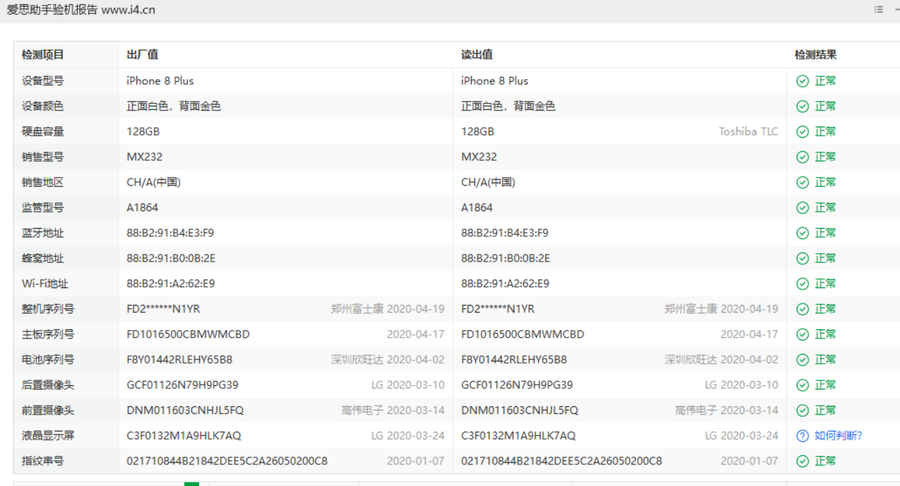This screenshot has width=900, height=486.
Task: Click the 如何判断? link in 液晶显示屏 row
Action: [838, 436]
